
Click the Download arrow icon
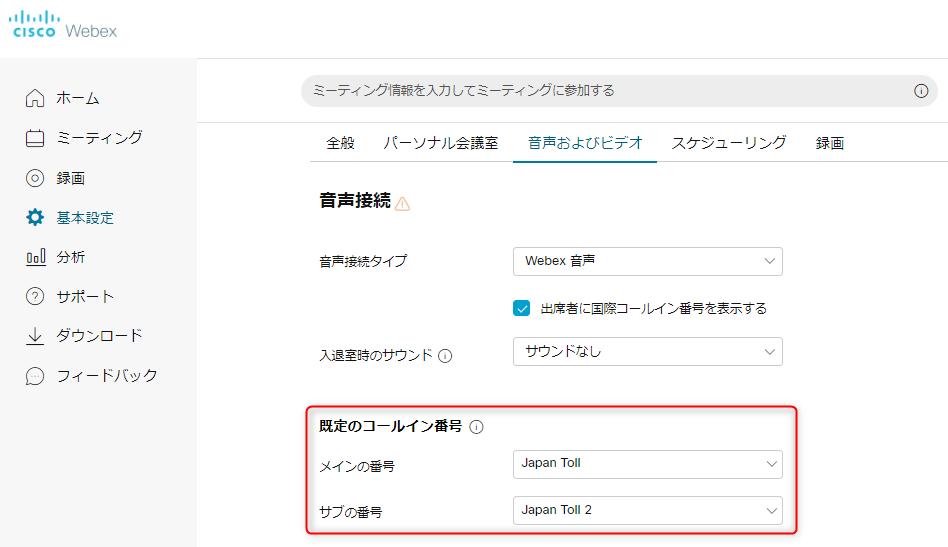35,336
